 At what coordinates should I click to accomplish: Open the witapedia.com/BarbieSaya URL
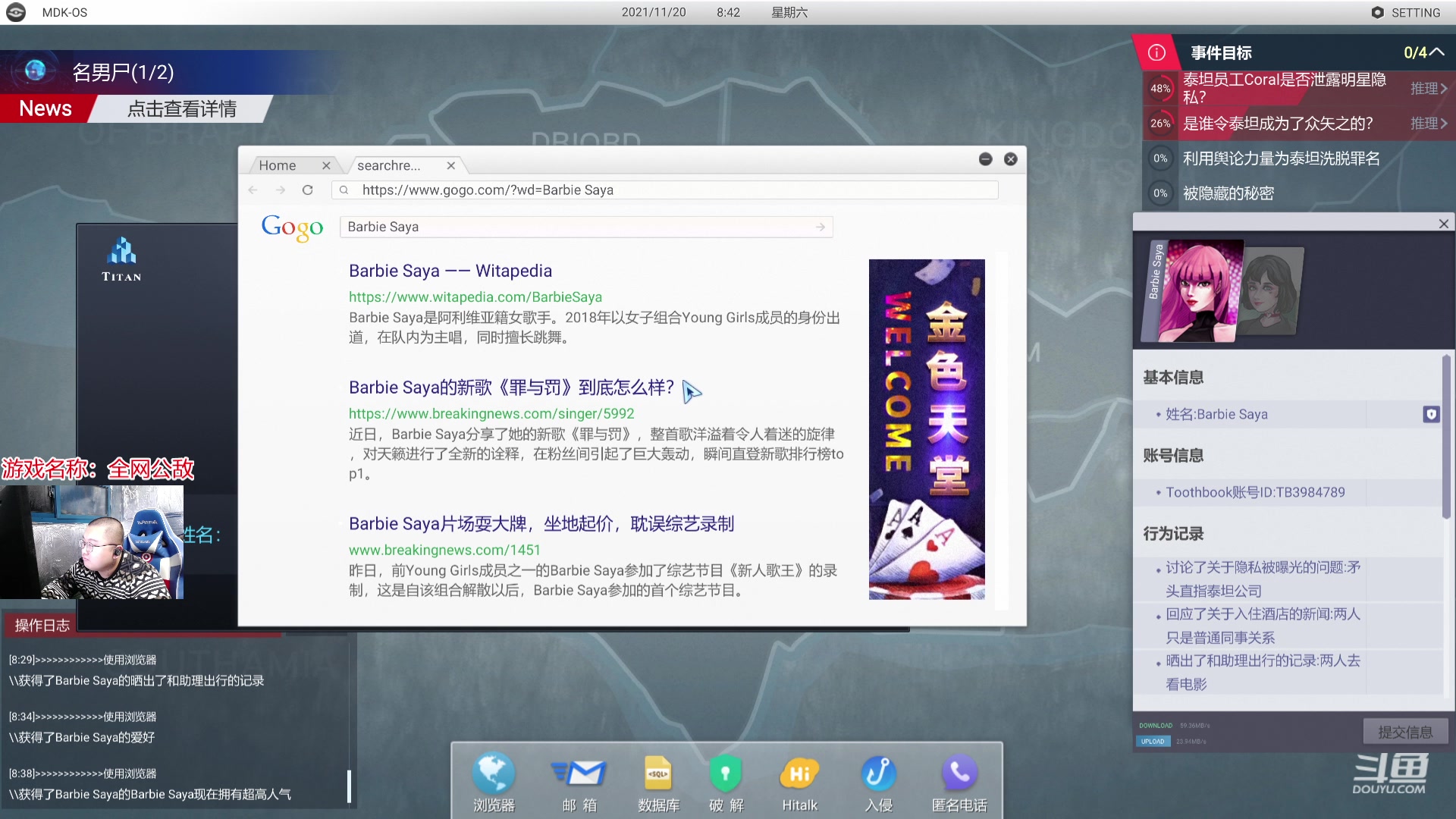[x=475, y=297]
